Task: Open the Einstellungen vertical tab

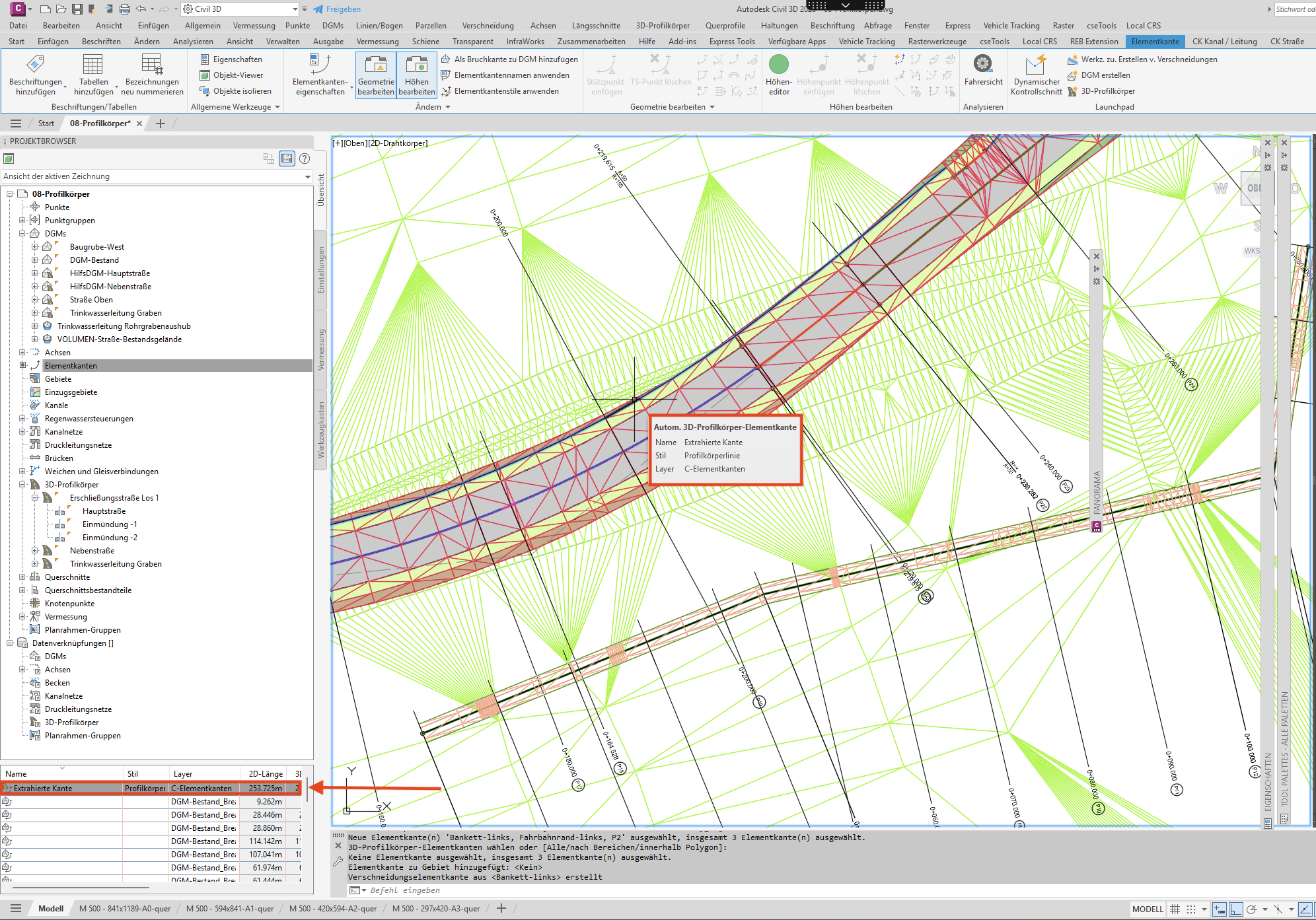Action: pyautogui.click(x=321, y=269)
